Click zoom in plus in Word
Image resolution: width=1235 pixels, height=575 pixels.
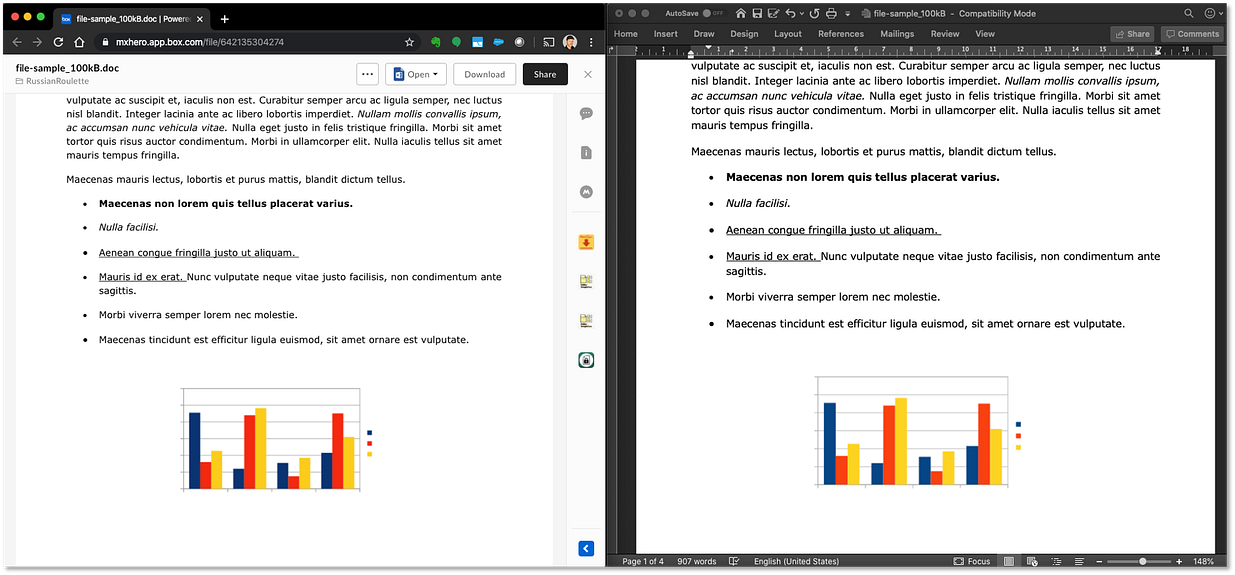pos(1179,562)
